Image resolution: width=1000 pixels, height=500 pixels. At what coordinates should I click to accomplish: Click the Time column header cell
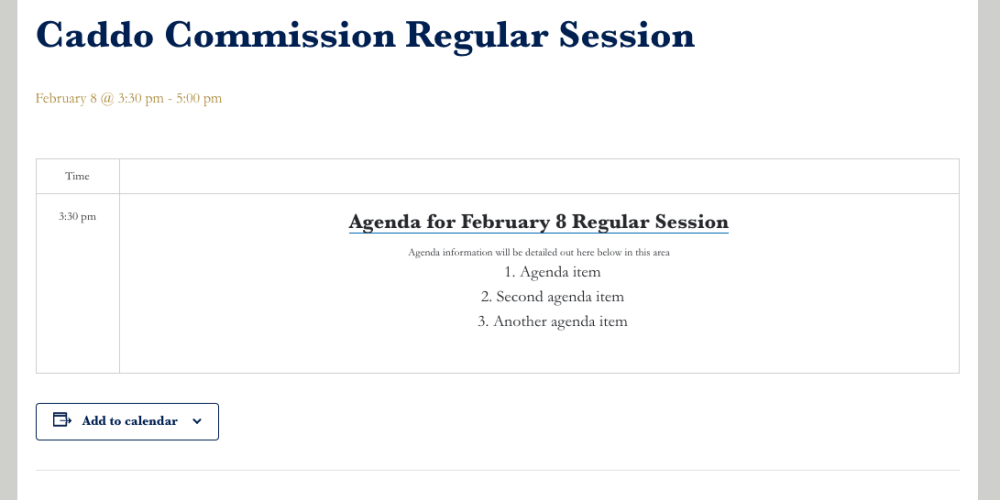(x=78, y=176)
